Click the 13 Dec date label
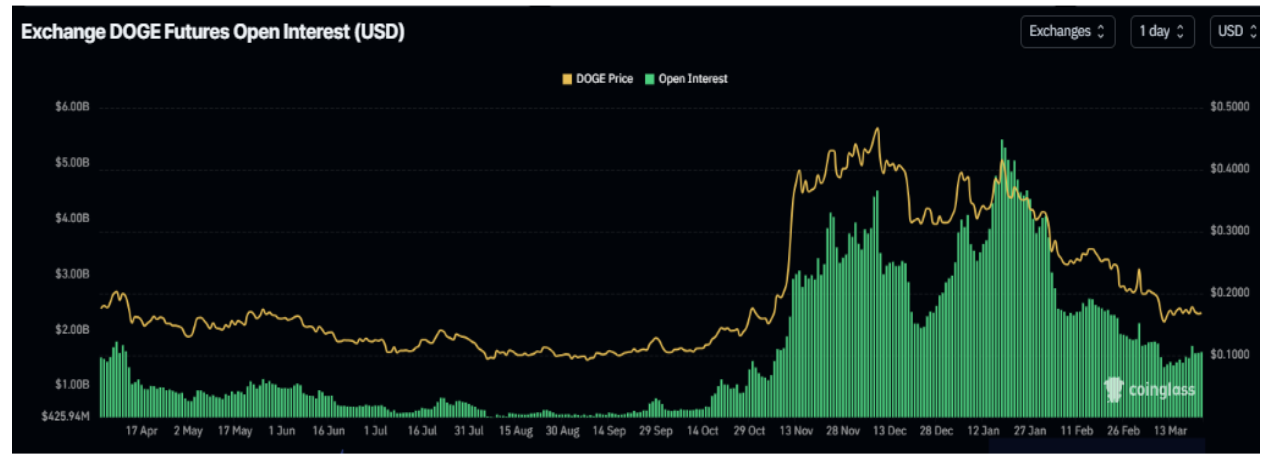The height and width of the screenshot is (460, 1266). (889, 431)
